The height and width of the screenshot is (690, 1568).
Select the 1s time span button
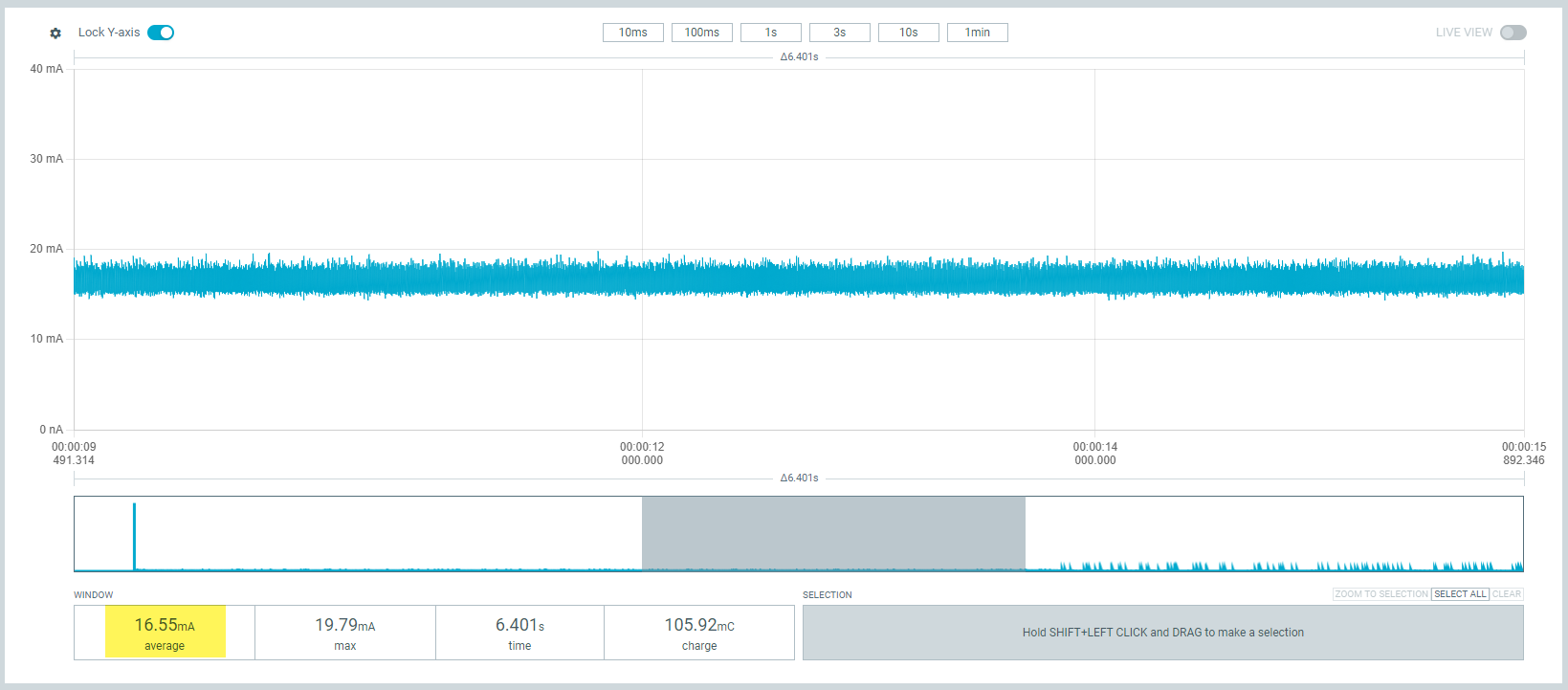(770, 33)
